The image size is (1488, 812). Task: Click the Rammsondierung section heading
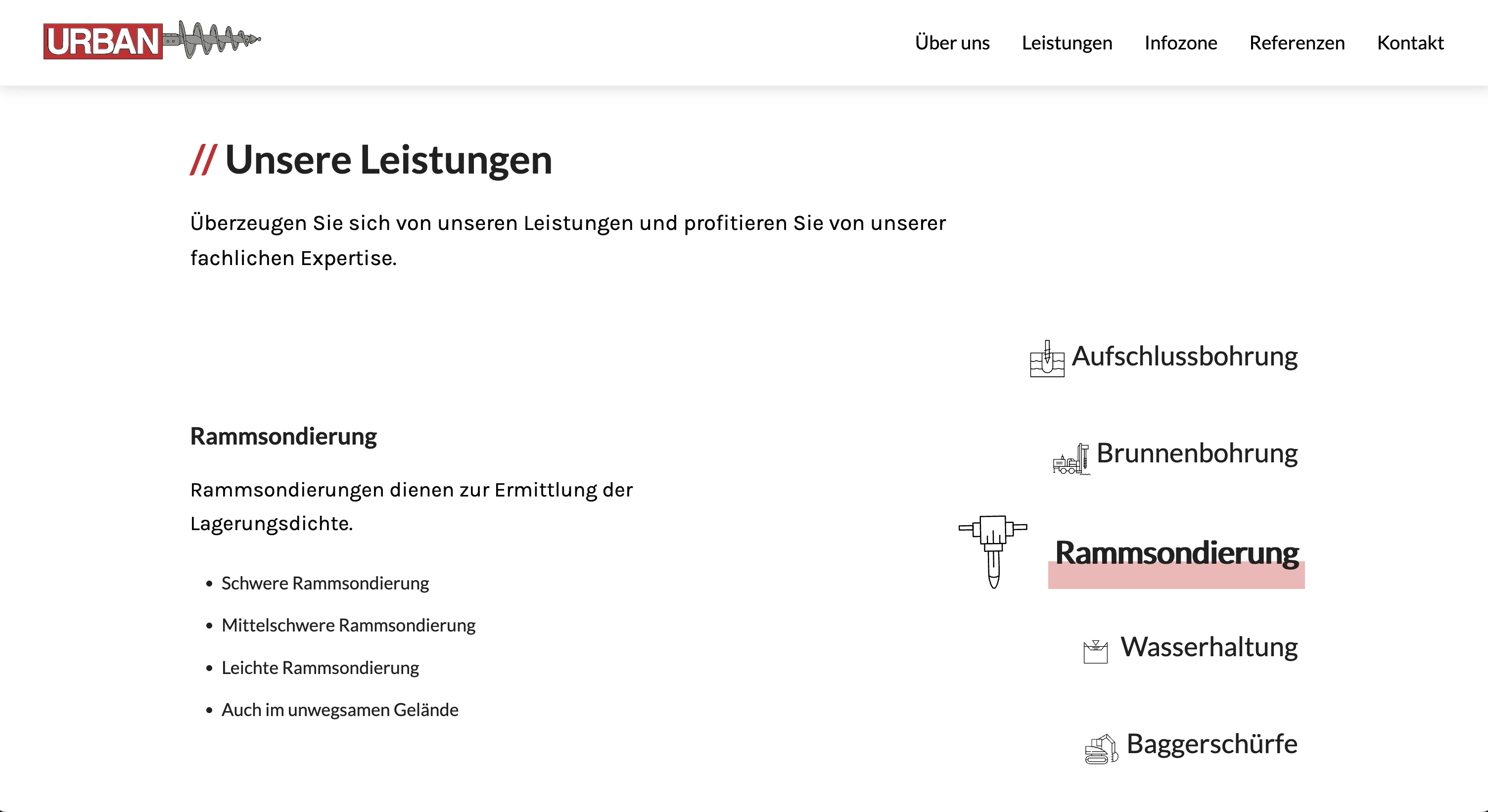[x=283, y=436]
